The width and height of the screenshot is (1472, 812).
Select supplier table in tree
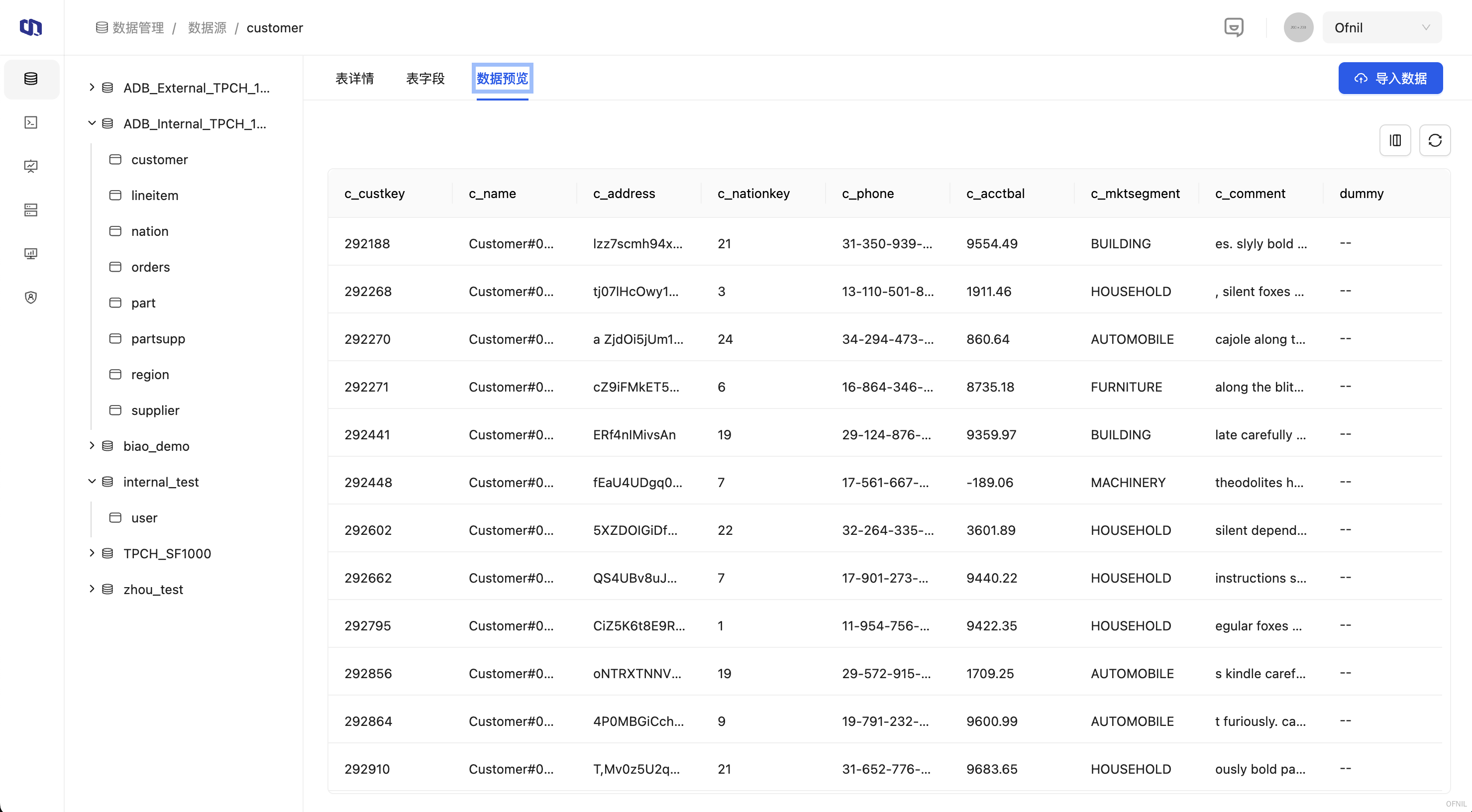(155, 410)
